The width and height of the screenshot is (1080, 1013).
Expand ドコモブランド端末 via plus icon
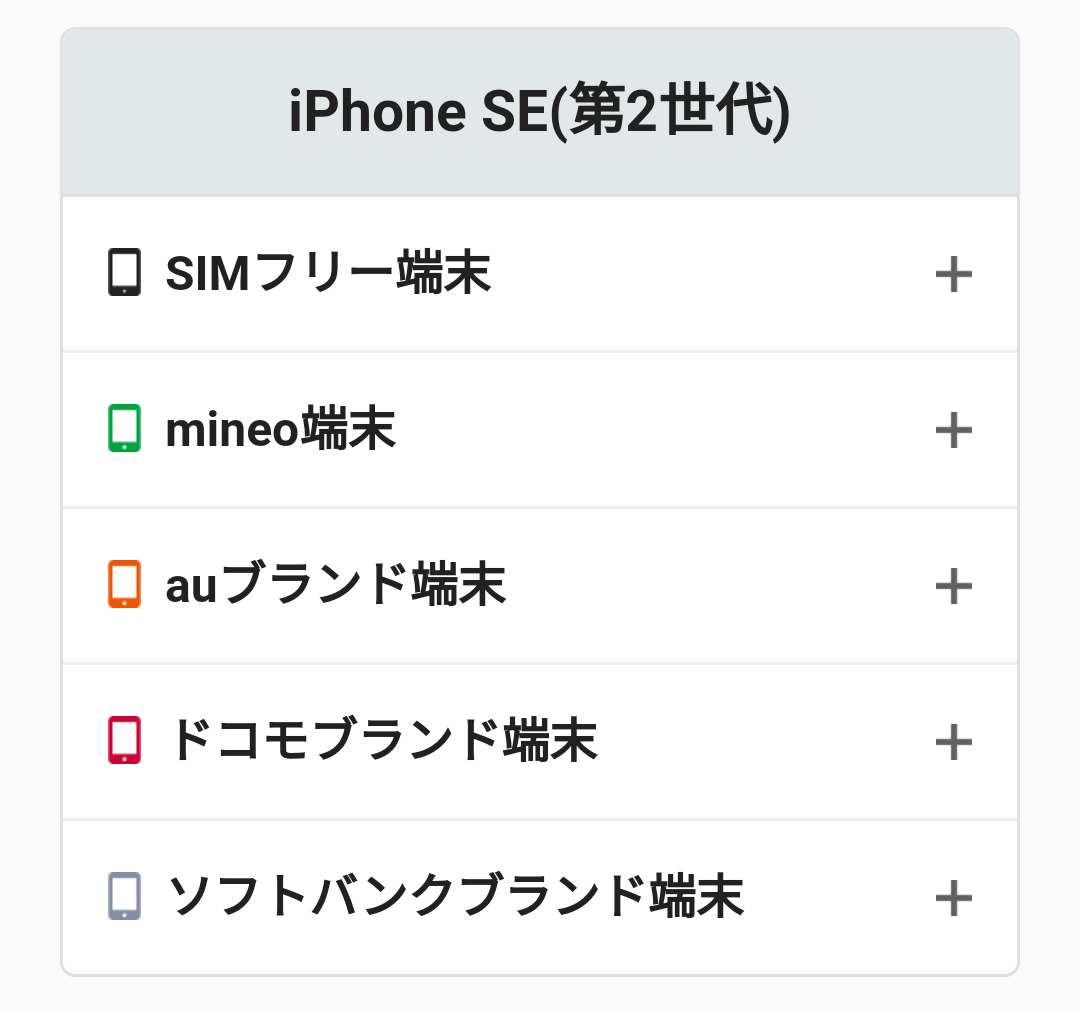pos(953,742)
